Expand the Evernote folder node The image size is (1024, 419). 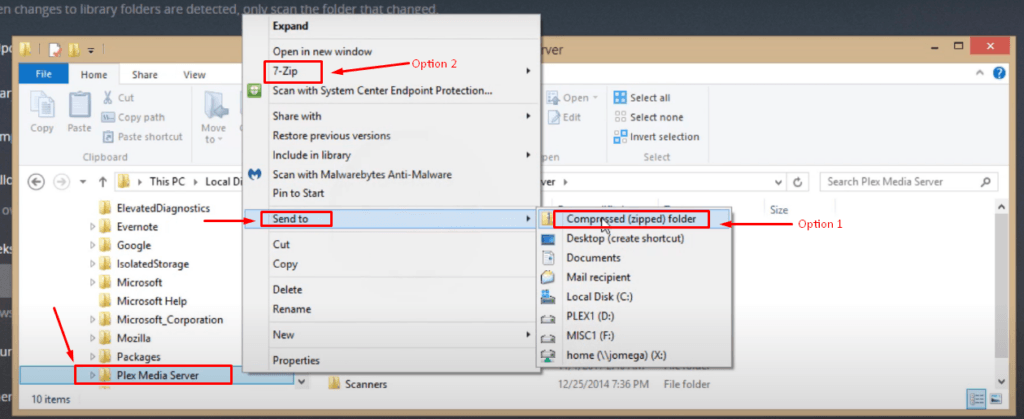(92, 227)
